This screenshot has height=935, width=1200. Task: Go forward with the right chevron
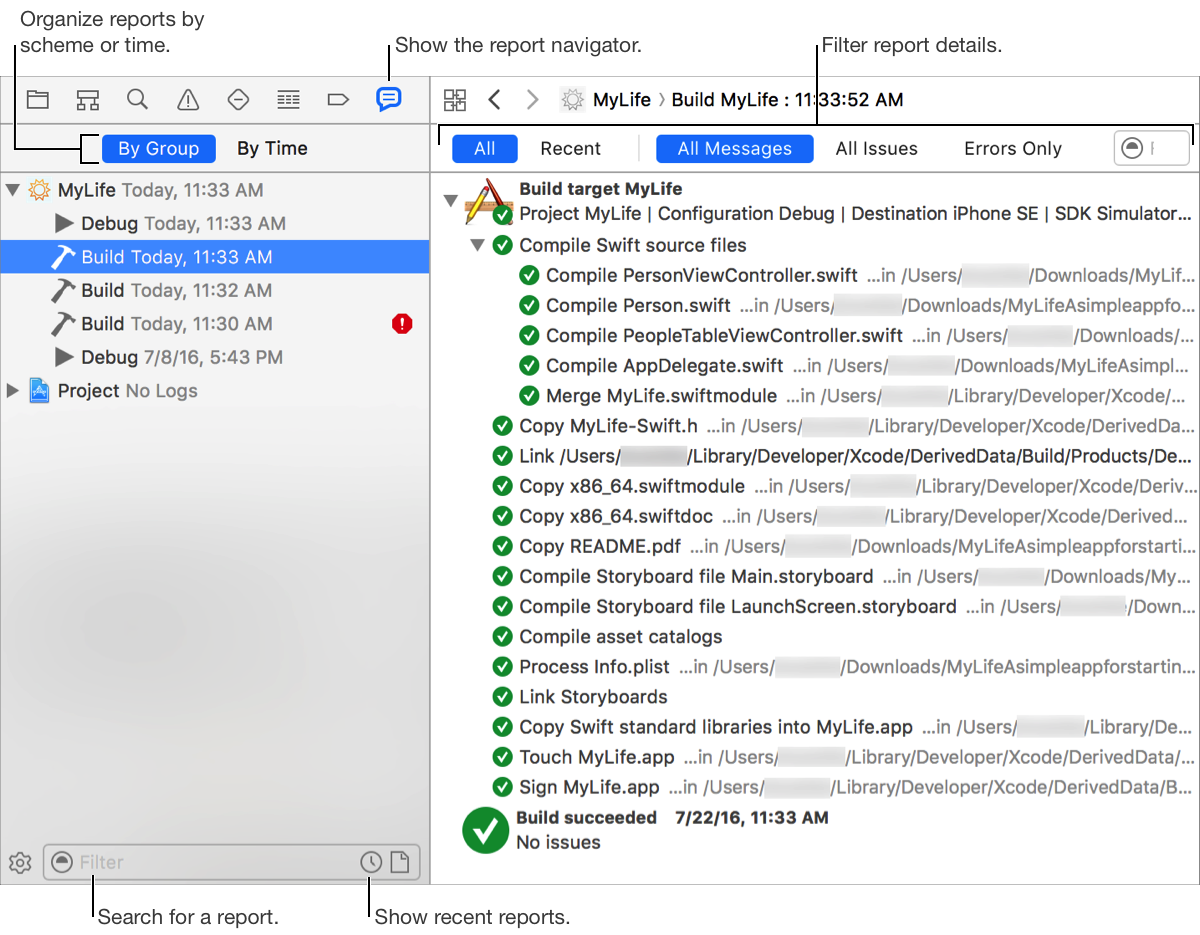click(x=533, y=99)
